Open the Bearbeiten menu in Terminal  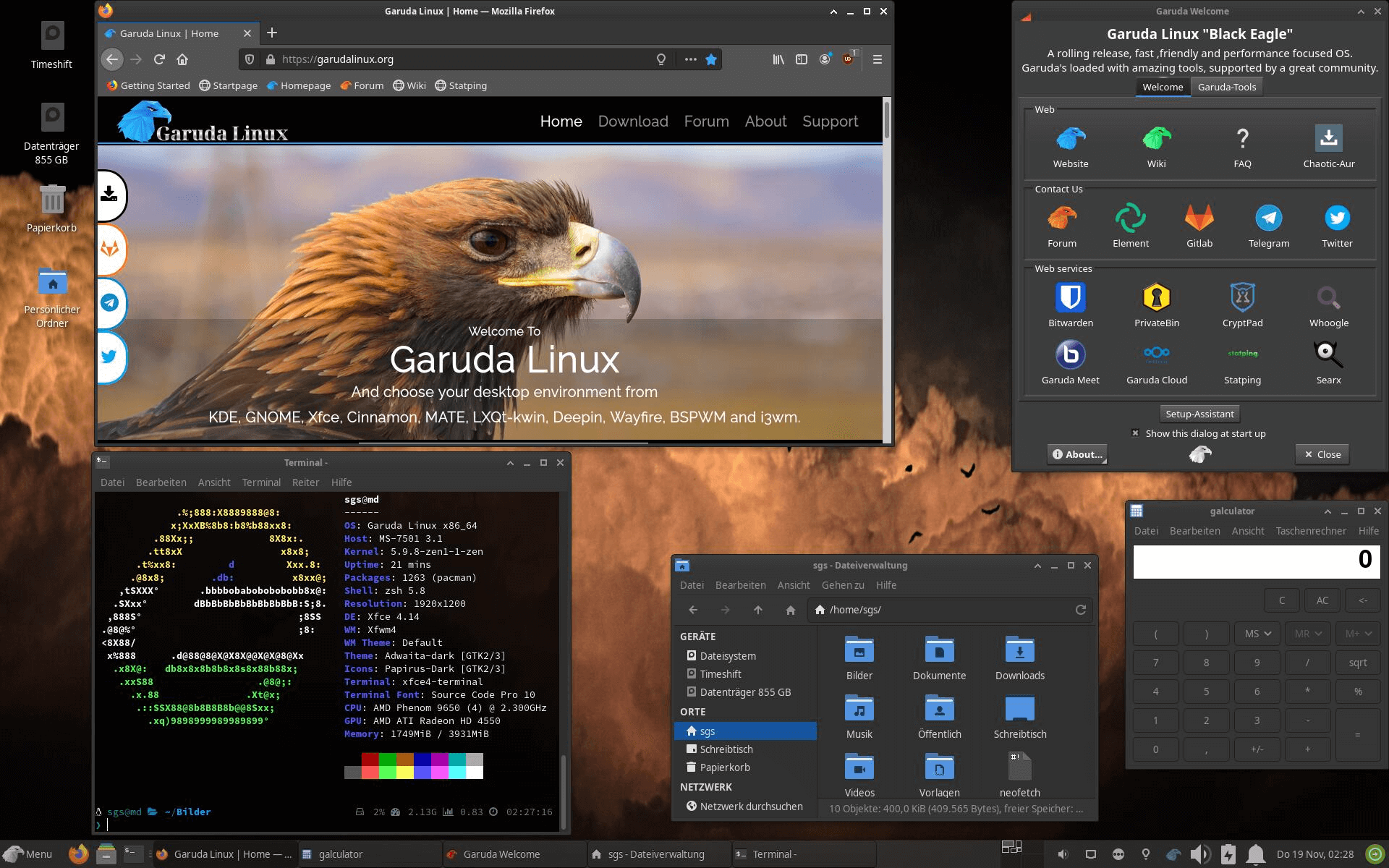tap(161, 482)
